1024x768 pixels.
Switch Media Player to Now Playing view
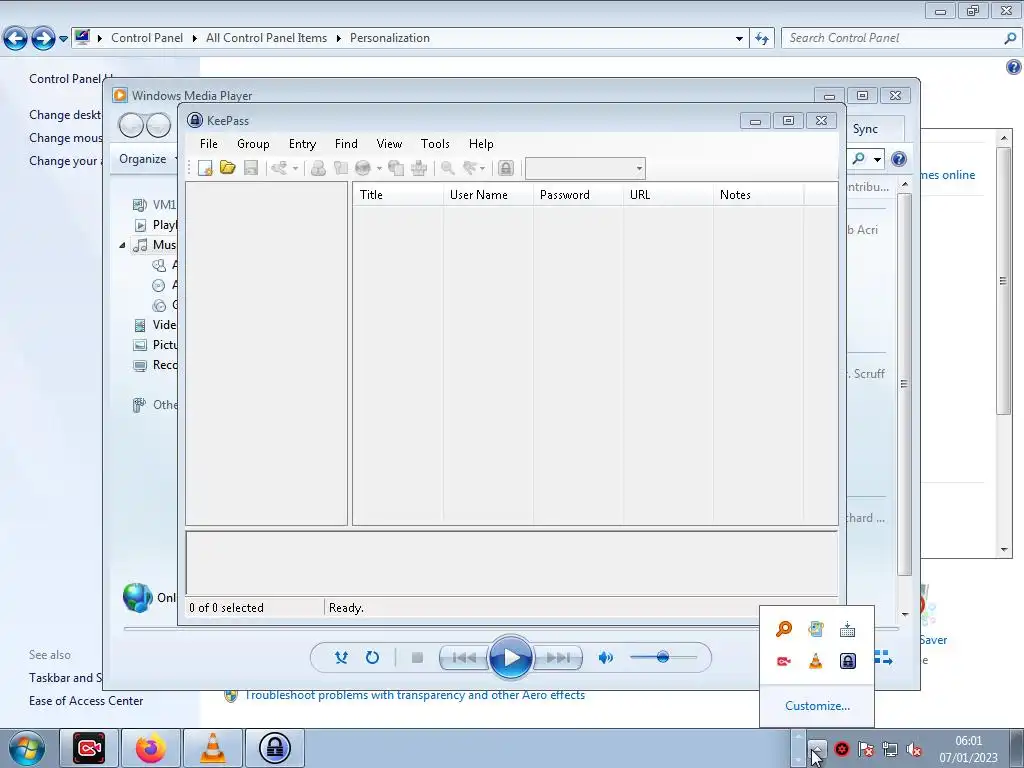click(x=883, y=658)
